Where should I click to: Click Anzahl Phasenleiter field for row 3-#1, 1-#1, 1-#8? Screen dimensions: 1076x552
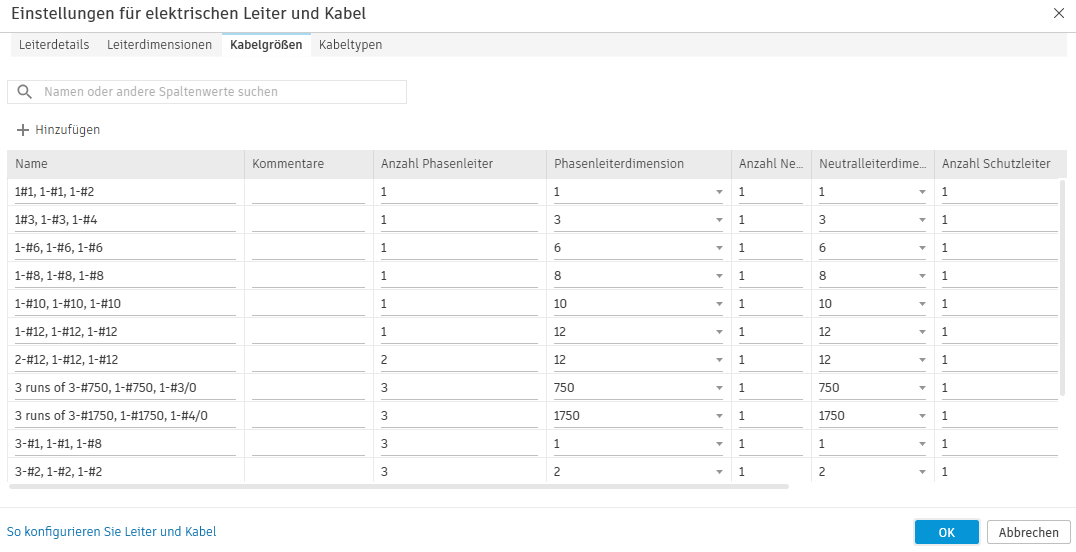tap(459, 444)
